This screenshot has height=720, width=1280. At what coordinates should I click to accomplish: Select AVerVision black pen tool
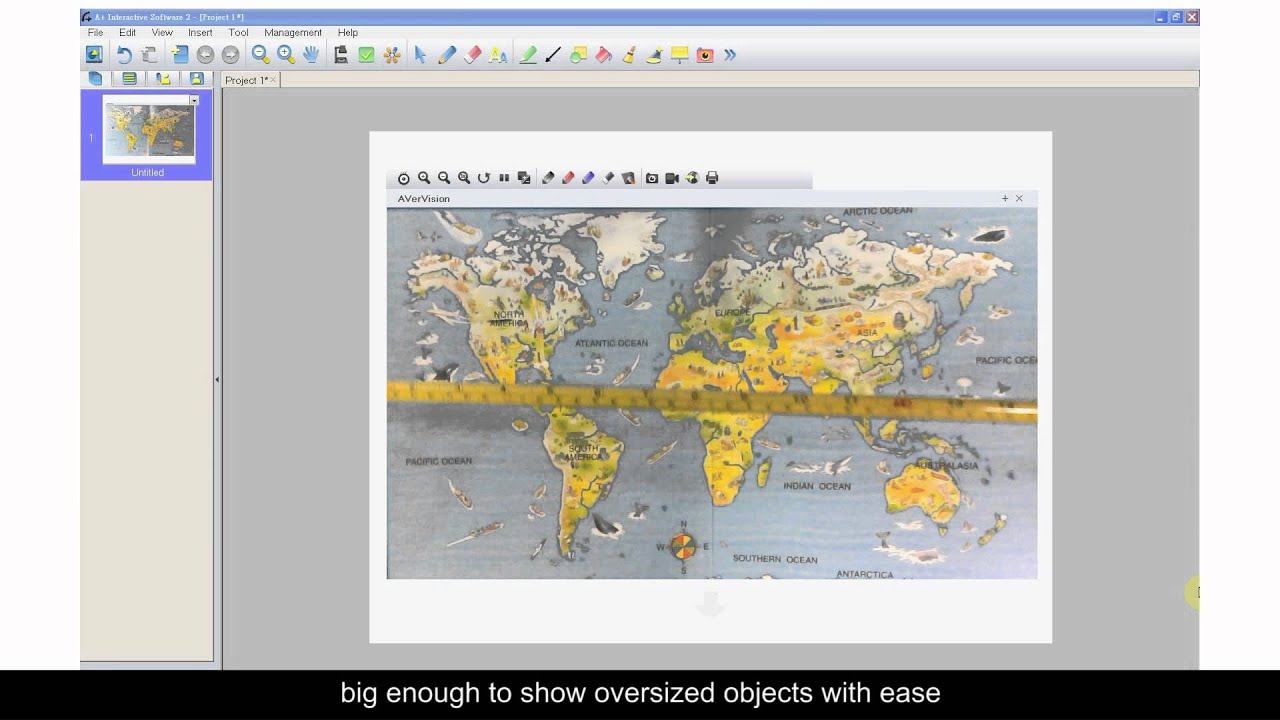point(548,178)
